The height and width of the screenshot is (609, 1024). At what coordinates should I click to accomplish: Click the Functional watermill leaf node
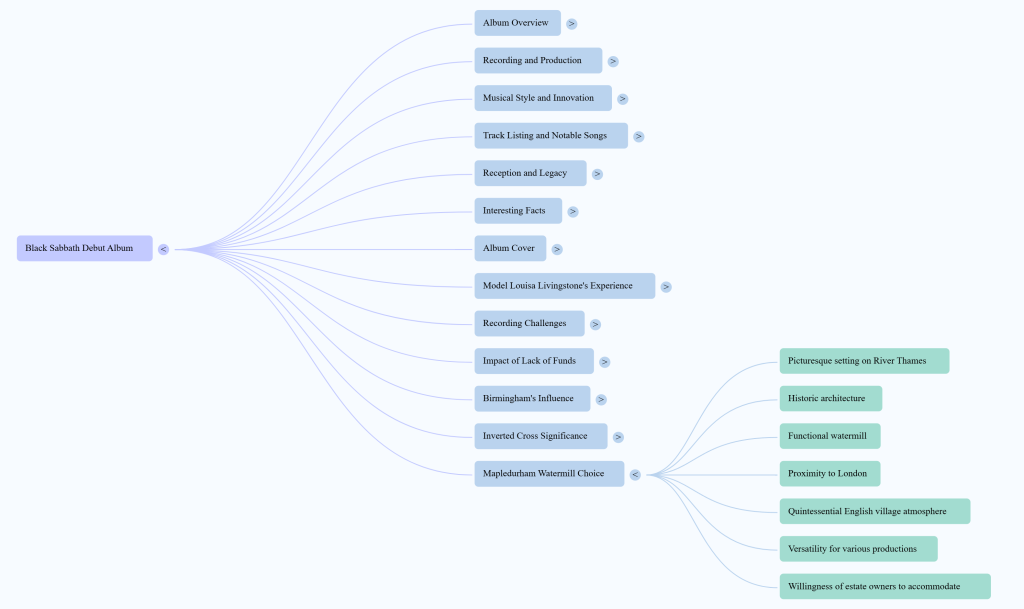(830, 436)
